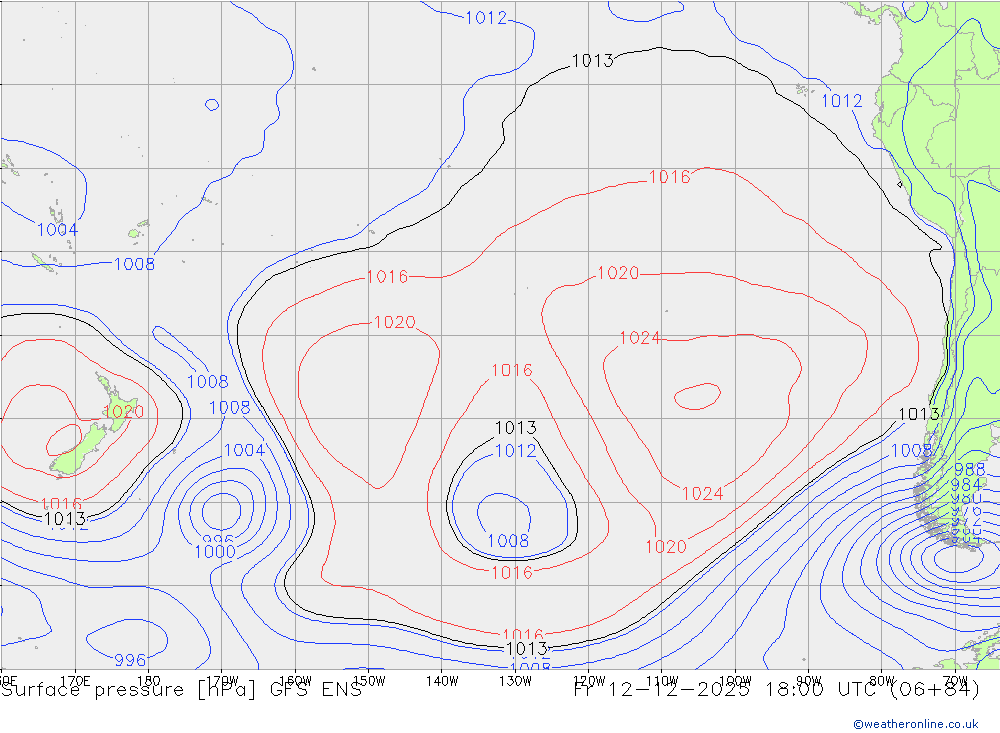
Task: Click the weatheronline.co.uk copyright link
Action: [915, 724]
